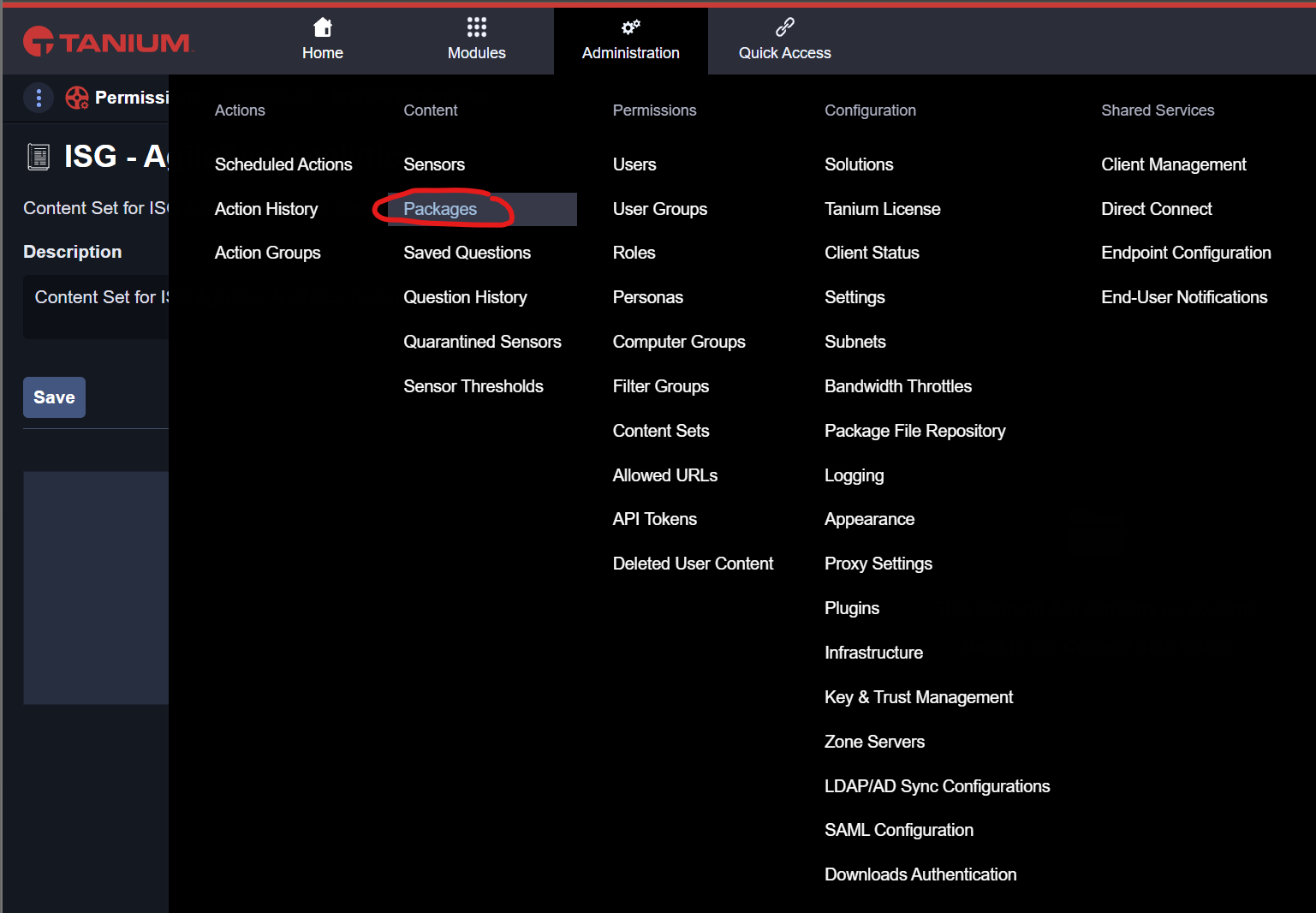Open Solutions under Configuration
This screenshot has width=1316, height=913.
tap(859, 164)
